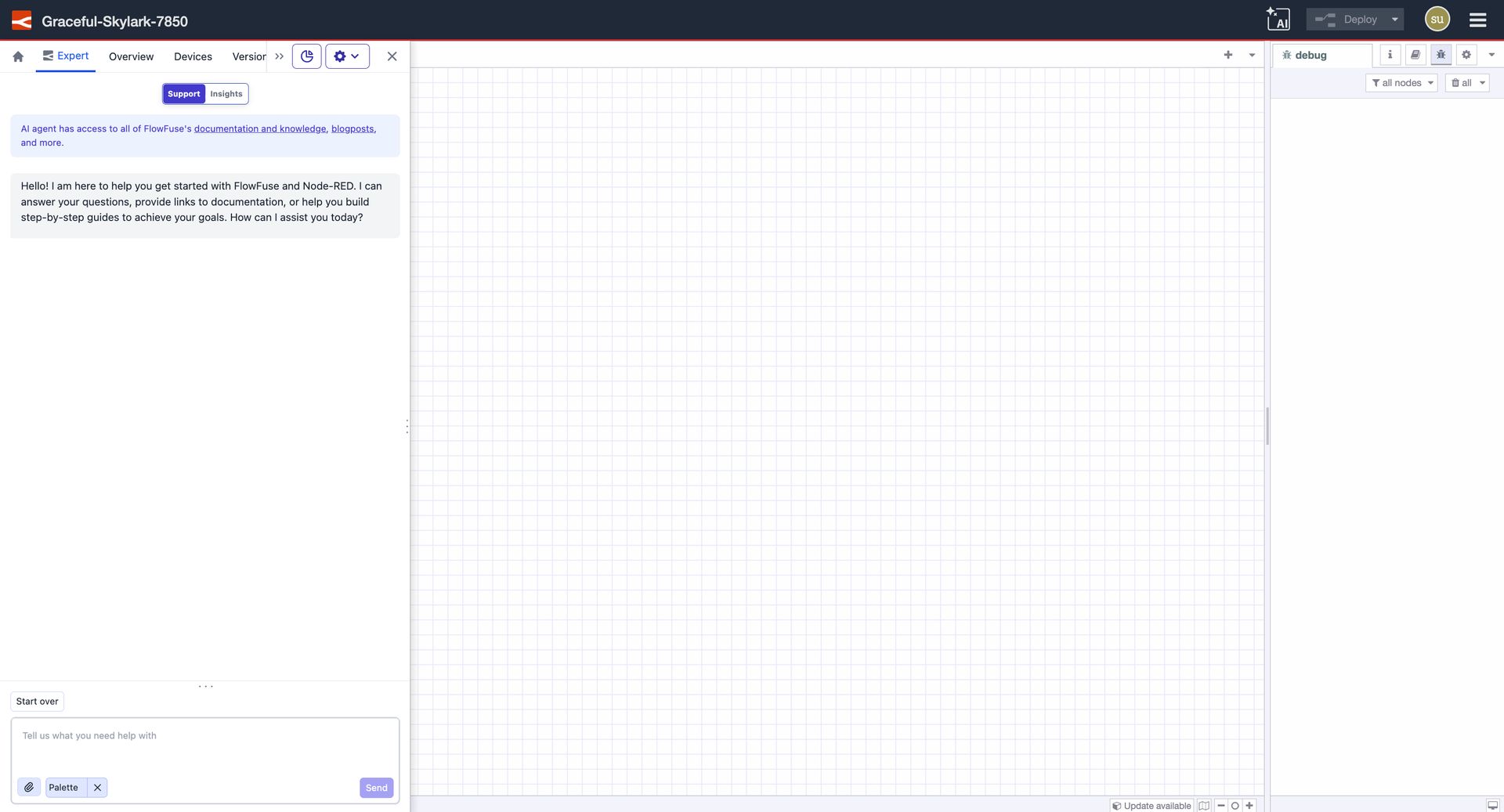Open the pie chart view in Expert panel
The width and height of the screenshot is (1504, 812).
click(306, 56)
